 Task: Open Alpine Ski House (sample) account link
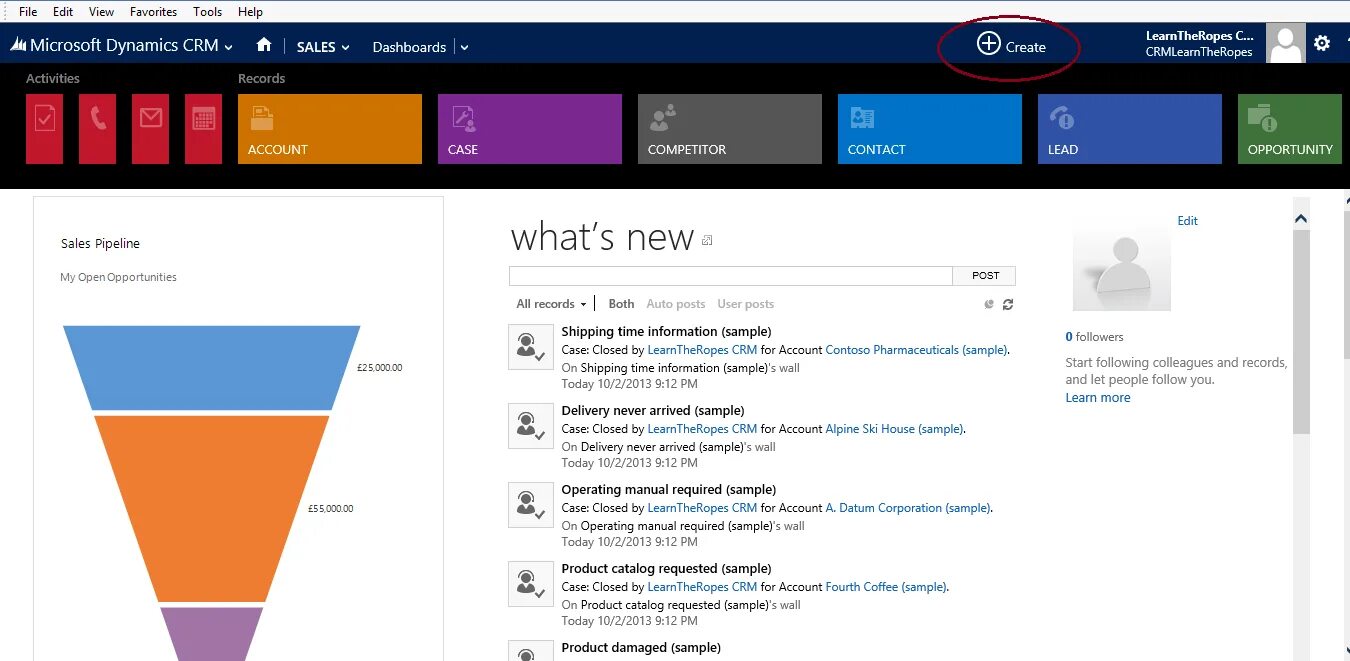894,429
